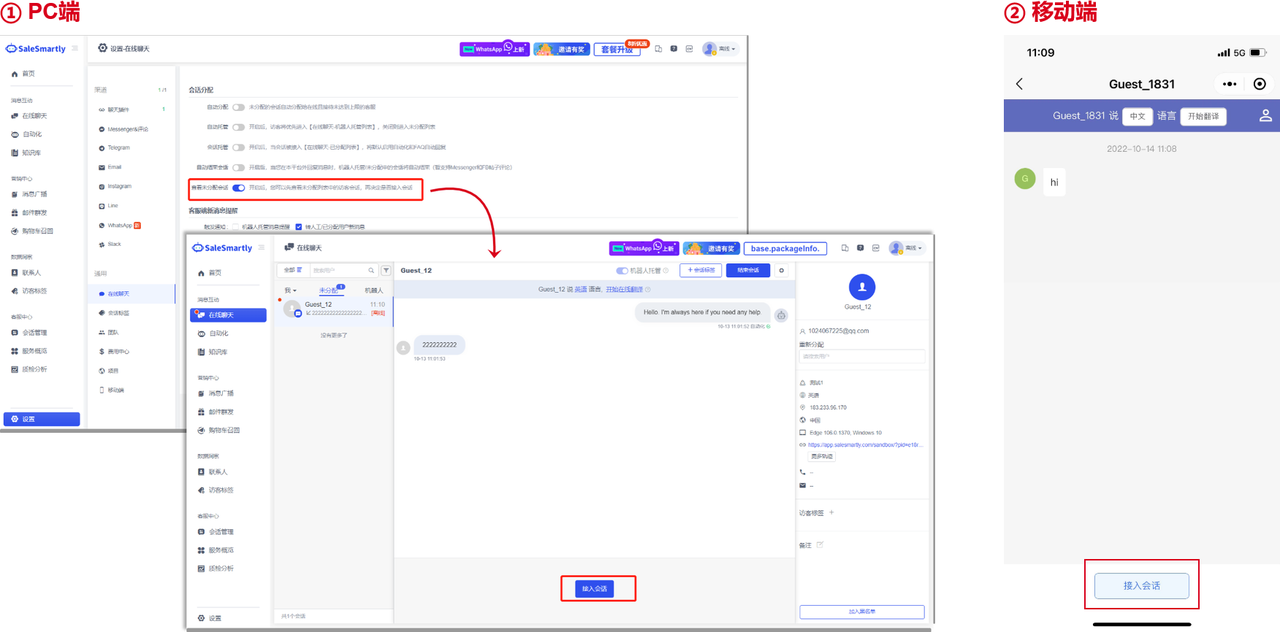Tap the 接入会话 button on mobile
Image resolution: width=1280 pixels, height=632 pixels.
pyautogui.click(x=1141, y=586)
